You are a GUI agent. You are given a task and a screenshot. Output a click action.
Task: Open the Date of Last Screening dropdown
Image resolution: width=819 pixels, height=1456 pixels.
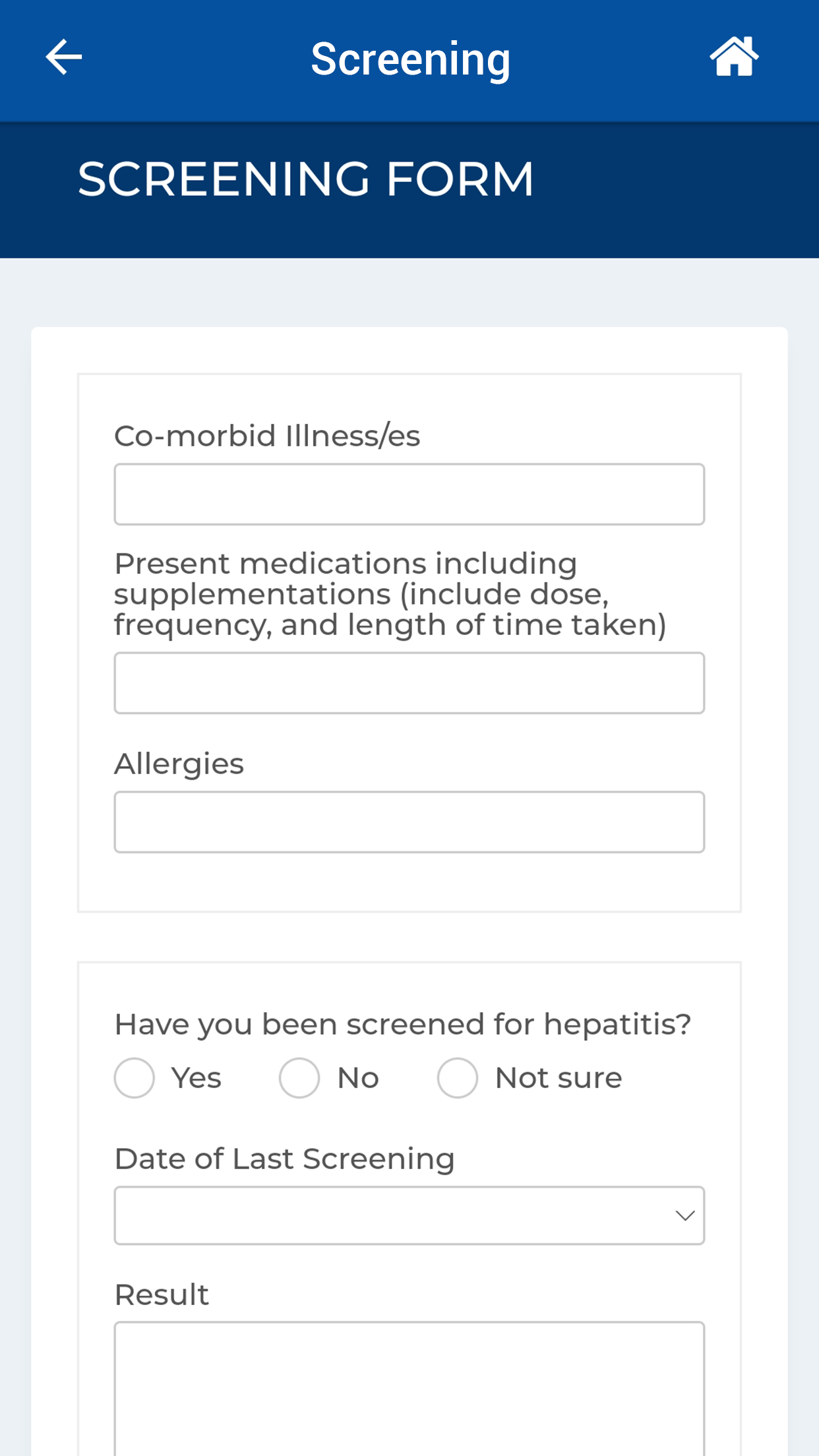409,1215
